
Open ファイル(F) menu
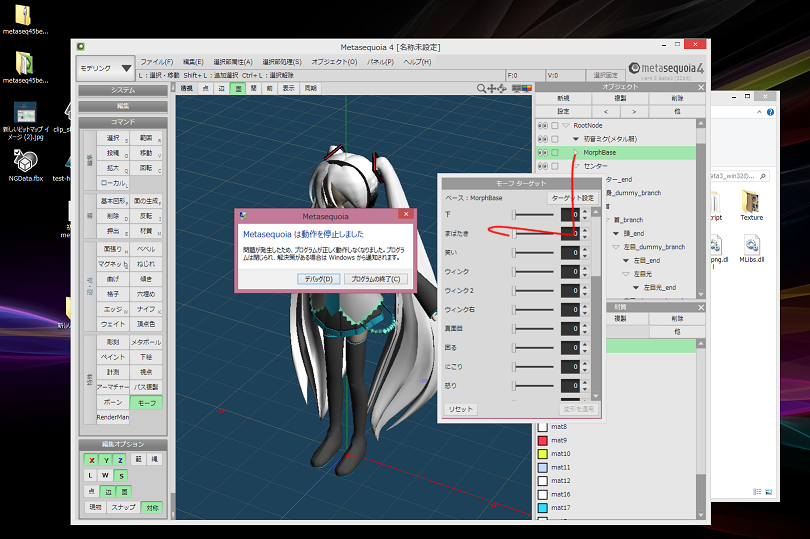[x=157, y=62]
